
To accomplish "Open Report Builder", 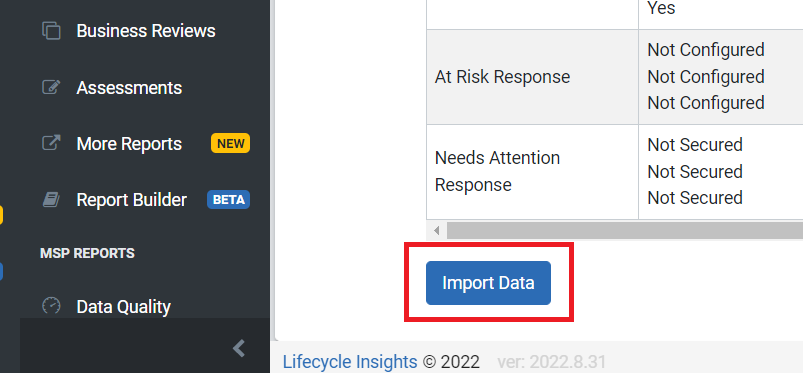I will pyautogui.click(x=132, y=200).
